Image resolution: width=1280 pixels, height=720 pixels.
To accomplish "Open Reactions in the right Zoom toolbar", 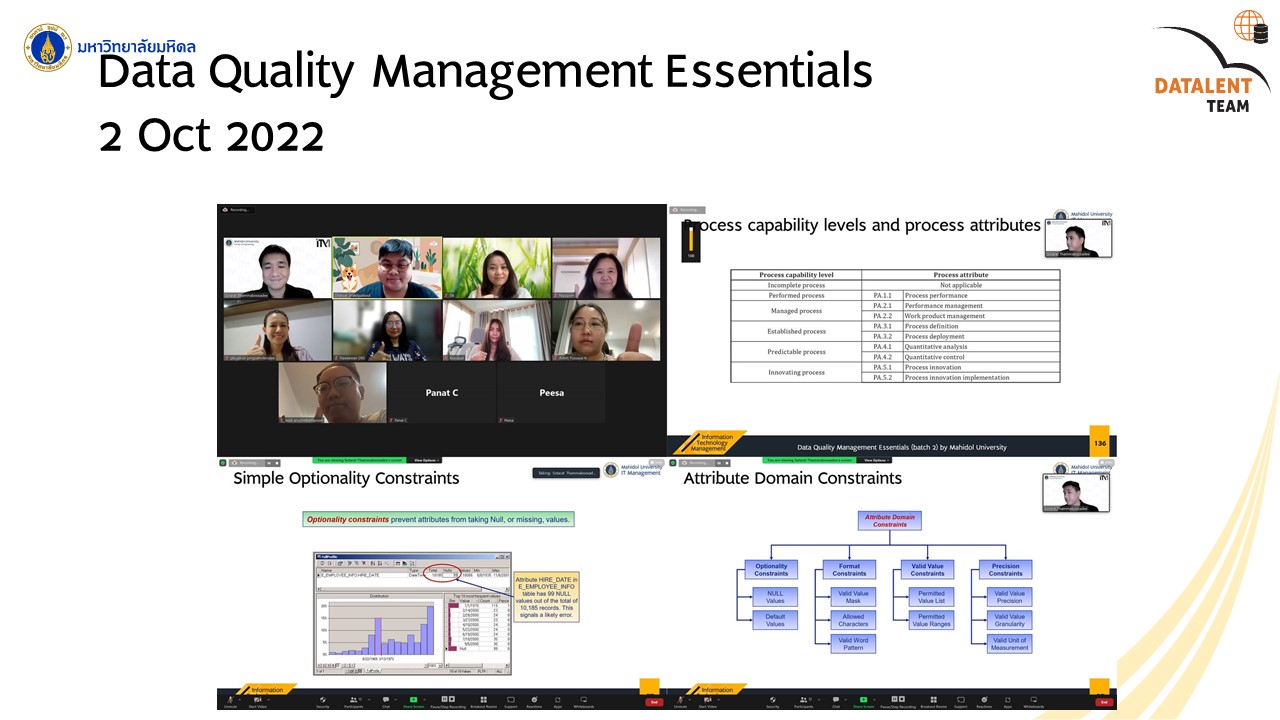I will tap(984, 701).
